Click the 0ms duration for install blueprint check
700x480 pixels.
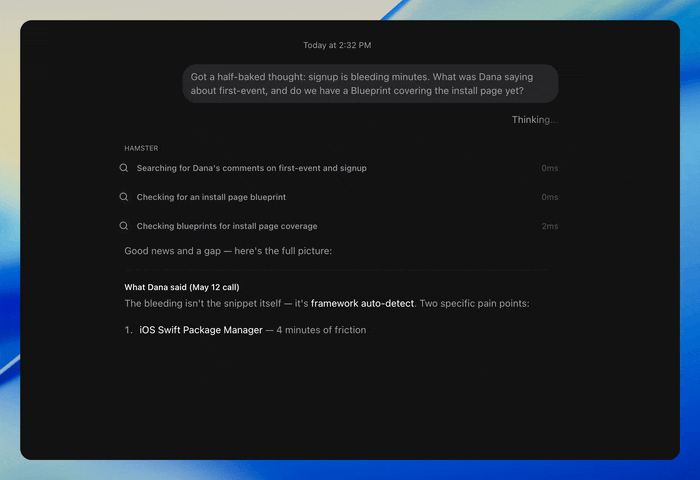click(550, 197)
